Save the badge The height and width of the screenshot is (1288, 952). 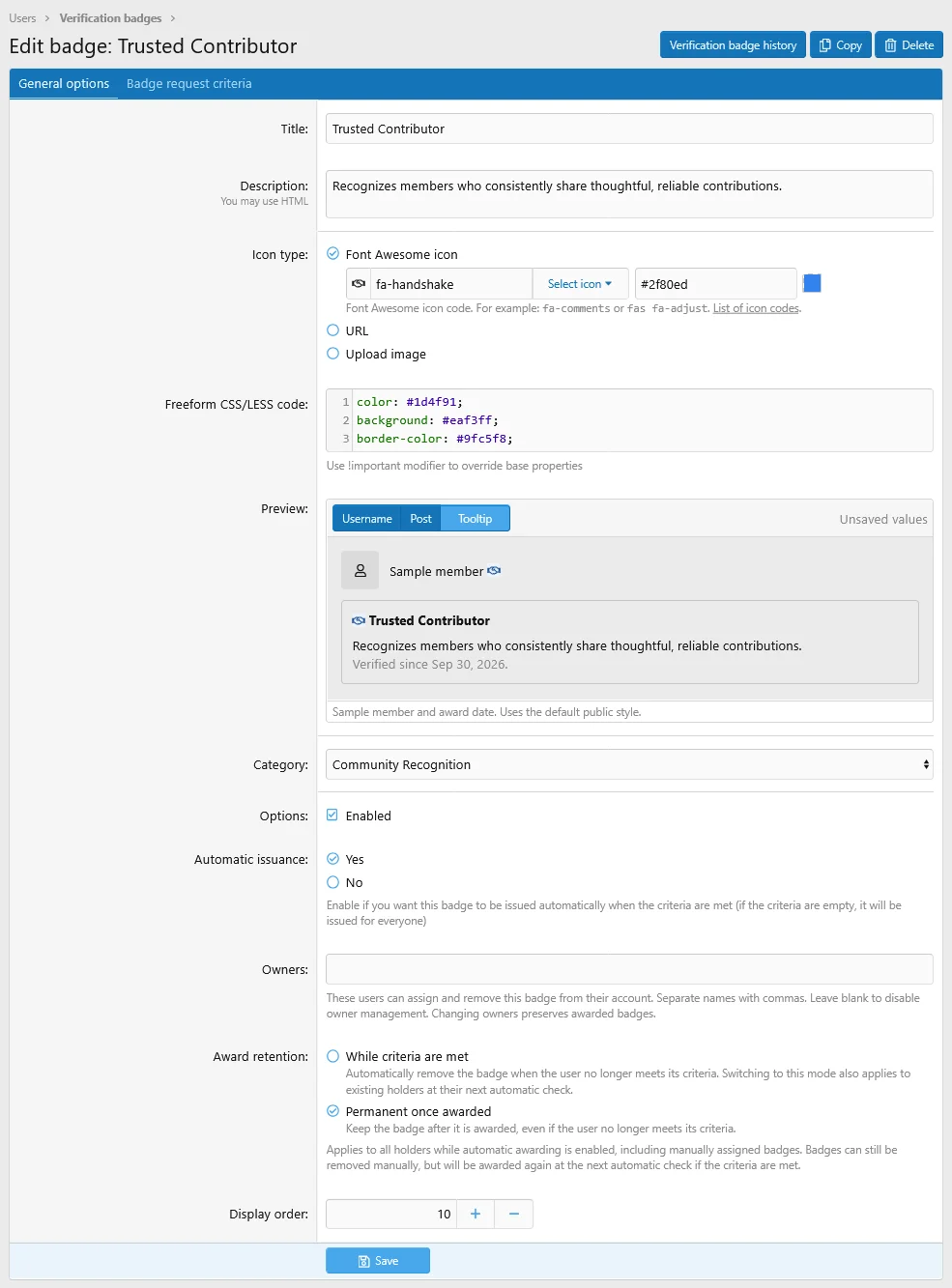(378, 1261)
